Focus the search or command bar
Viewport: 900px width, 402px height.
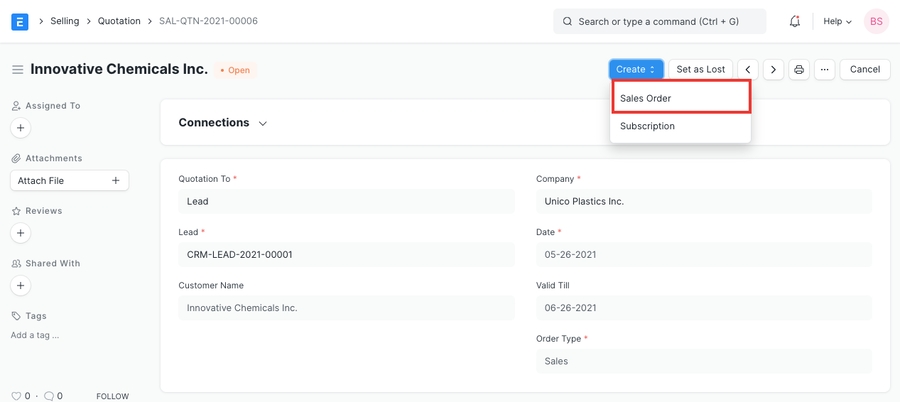[660, 21]
